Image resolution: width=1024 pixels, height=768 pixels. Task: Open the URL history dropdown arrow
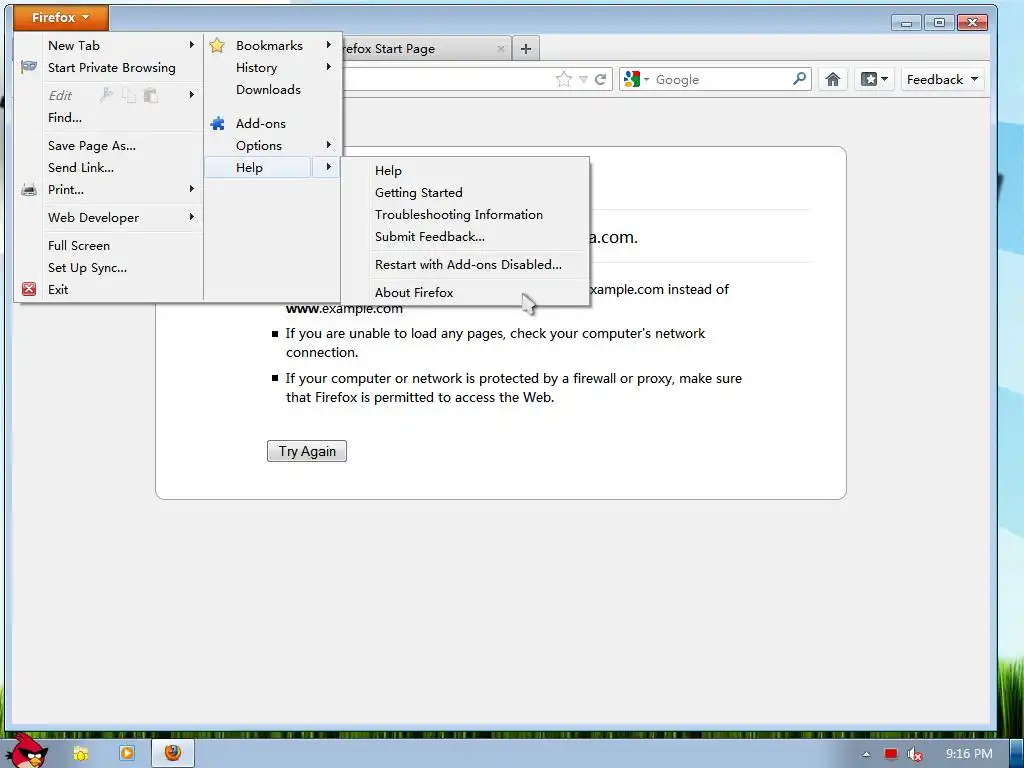point(583,80)
